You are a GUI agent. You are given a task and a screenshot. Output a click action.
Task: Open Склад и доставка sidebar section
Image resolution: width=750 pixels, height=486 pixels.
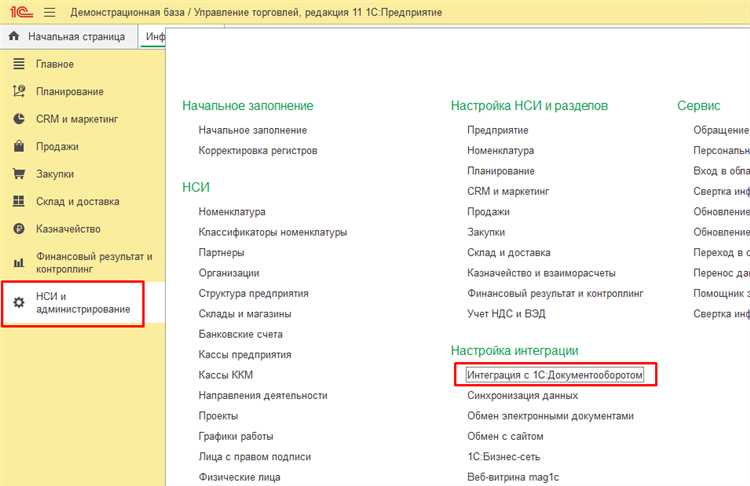[77, 201]
